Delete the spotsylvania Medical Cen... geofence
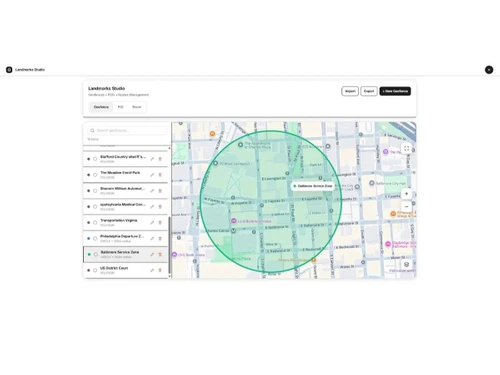This screenshot has height=375, width=500. pos(160,207)
